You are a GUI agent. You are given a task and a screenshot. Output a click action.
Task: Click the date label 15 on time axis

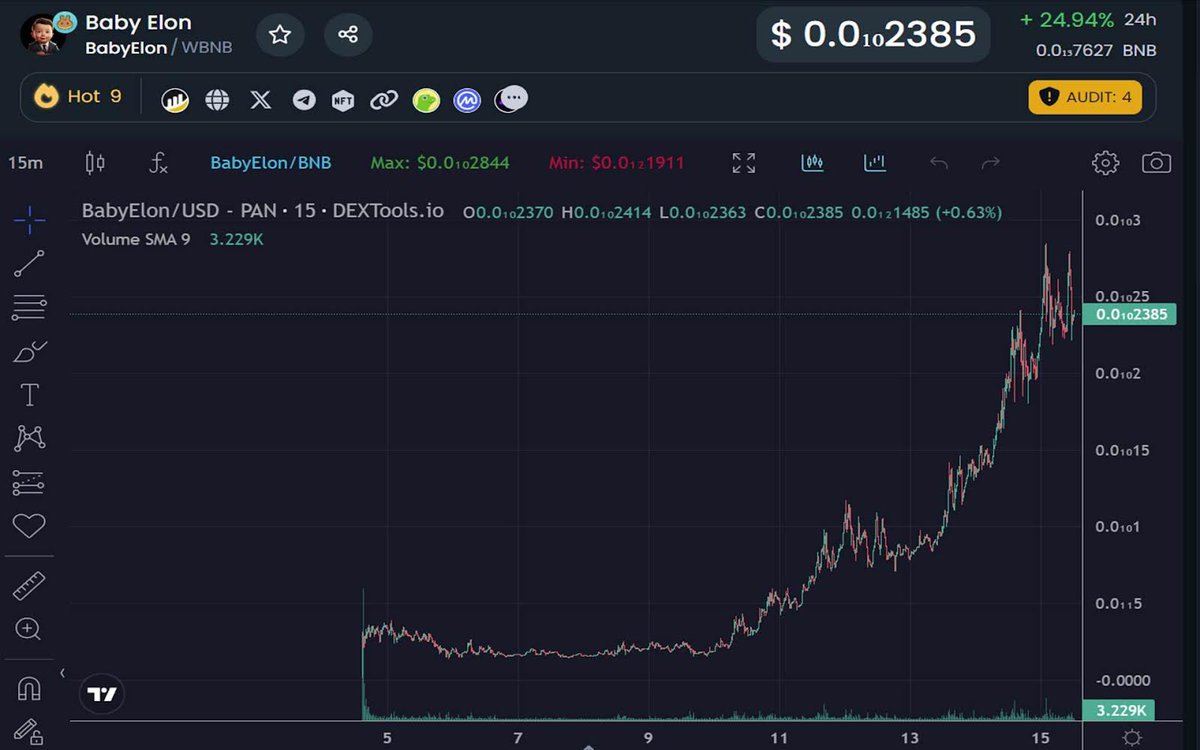(1040, 738)
